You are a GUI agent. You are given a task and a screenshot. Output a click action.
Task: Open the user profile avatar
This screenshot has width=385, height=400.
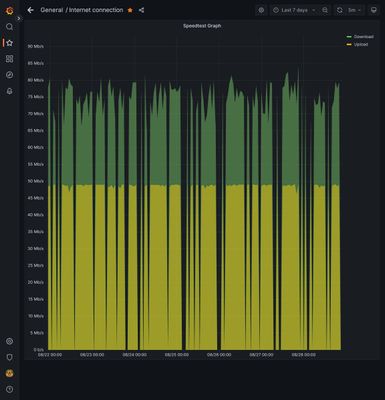click(x=9, y=373)
